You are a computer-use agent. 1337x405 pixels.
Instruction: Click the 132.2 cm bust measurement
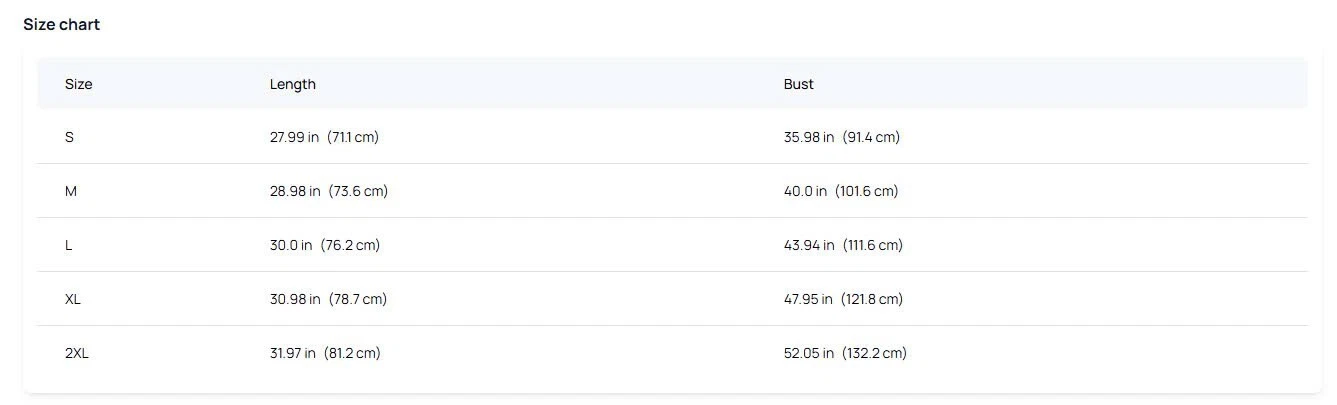(x=875, y=353)
